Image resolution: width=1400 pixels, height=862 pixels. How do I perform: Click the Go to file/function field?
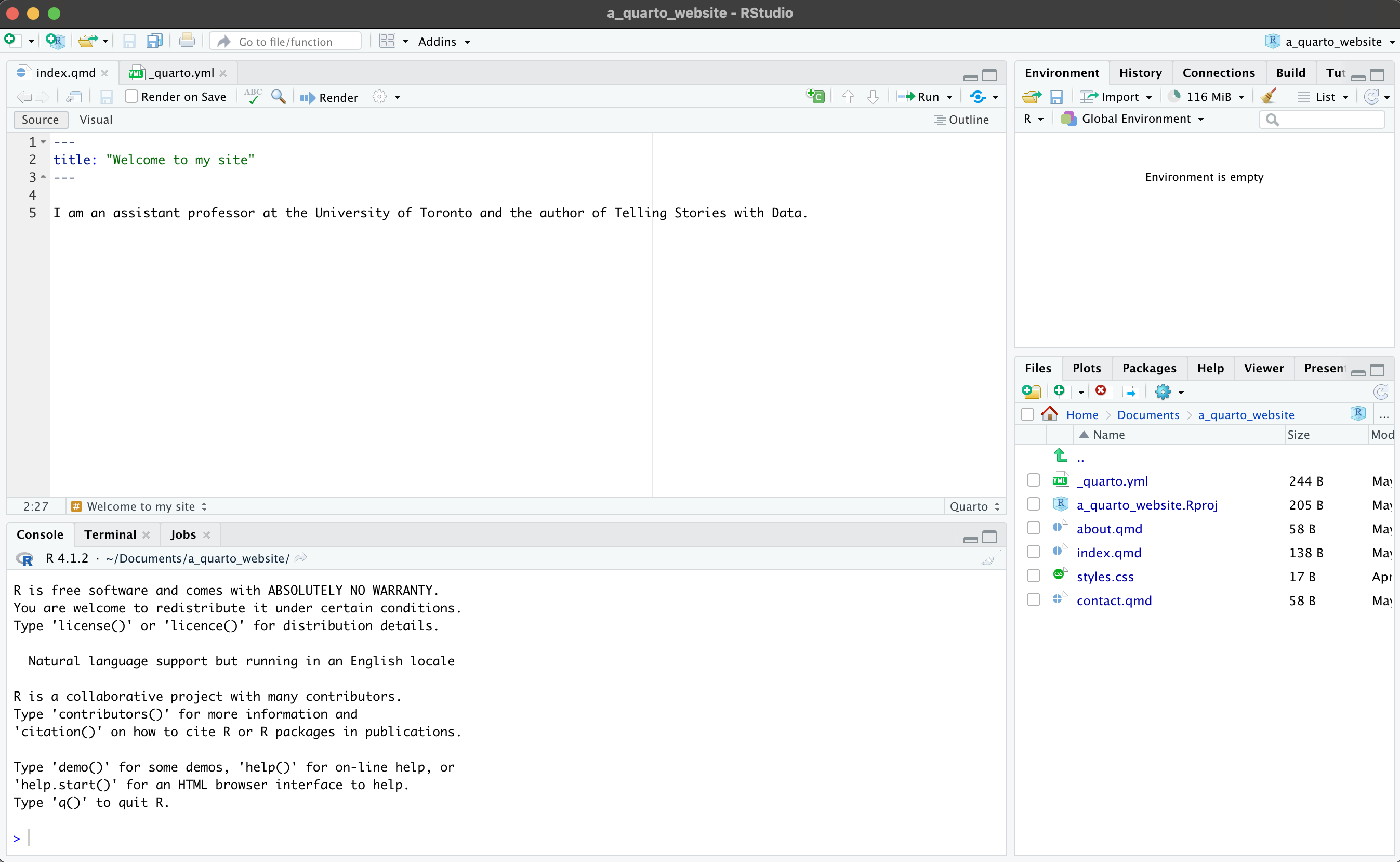(285, 42)
